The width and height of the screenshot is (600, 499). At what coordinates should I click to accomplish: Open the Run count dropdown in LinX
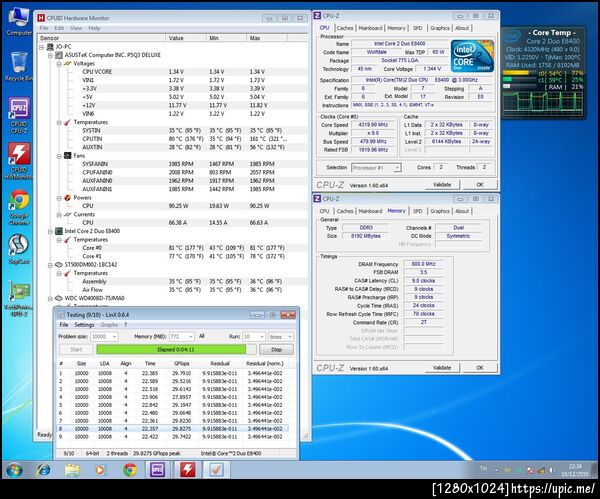pos(262,337)
